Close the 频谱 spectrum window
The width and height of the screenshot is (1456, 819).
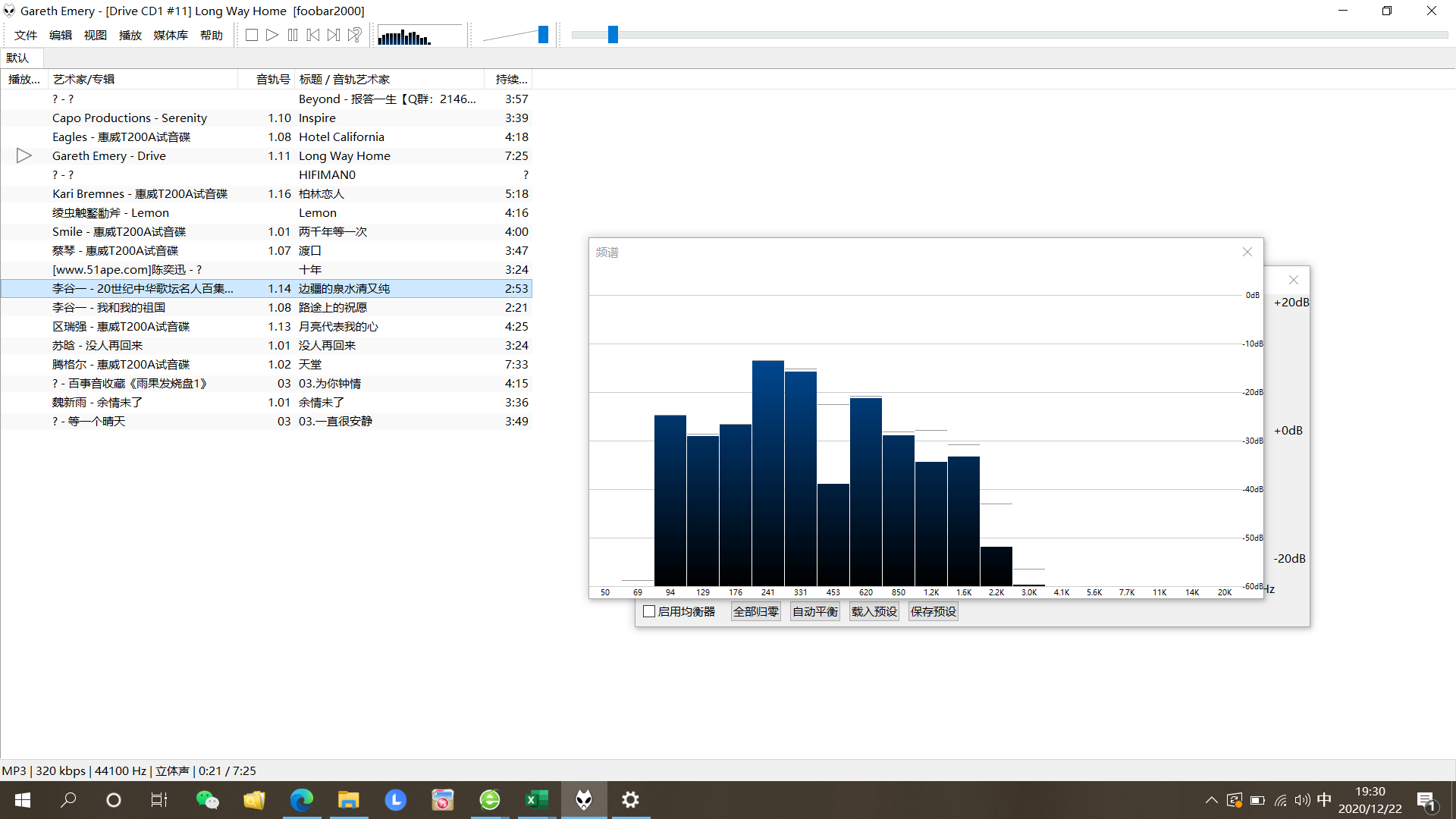pos(1247,252)
